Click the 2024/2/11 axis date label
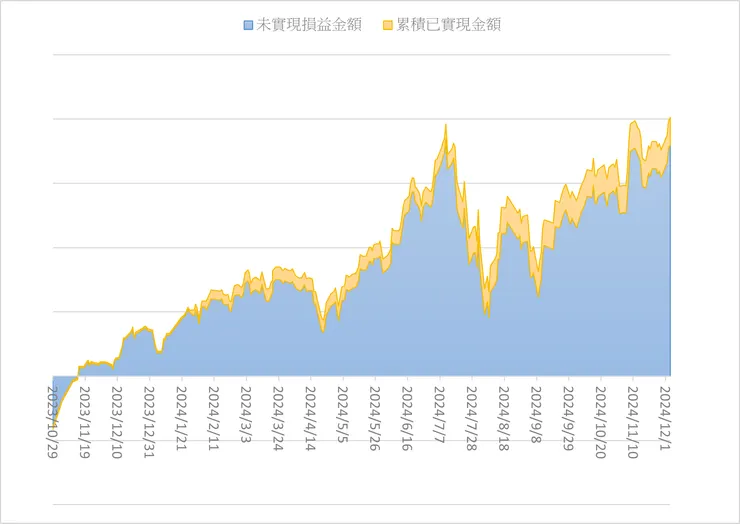Image resolution: width=740 pixels, height=524 pixels. point(213,419)
